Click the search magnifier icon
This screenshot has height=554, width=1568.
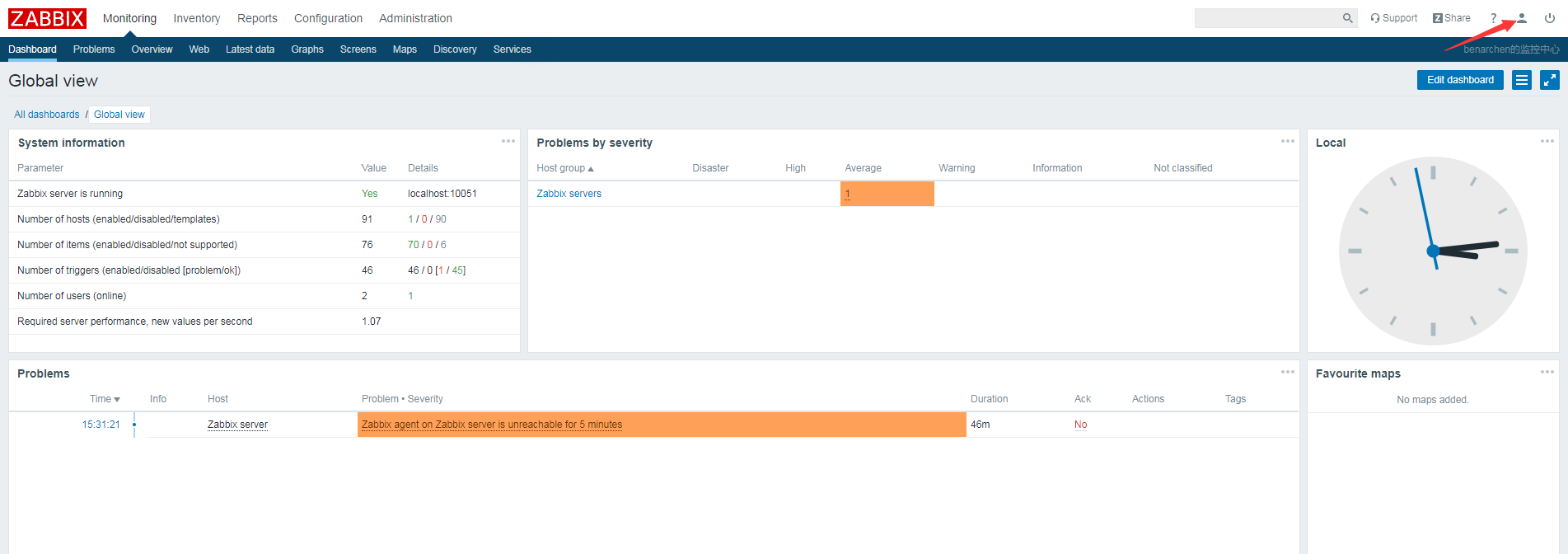pos(1347,18)
